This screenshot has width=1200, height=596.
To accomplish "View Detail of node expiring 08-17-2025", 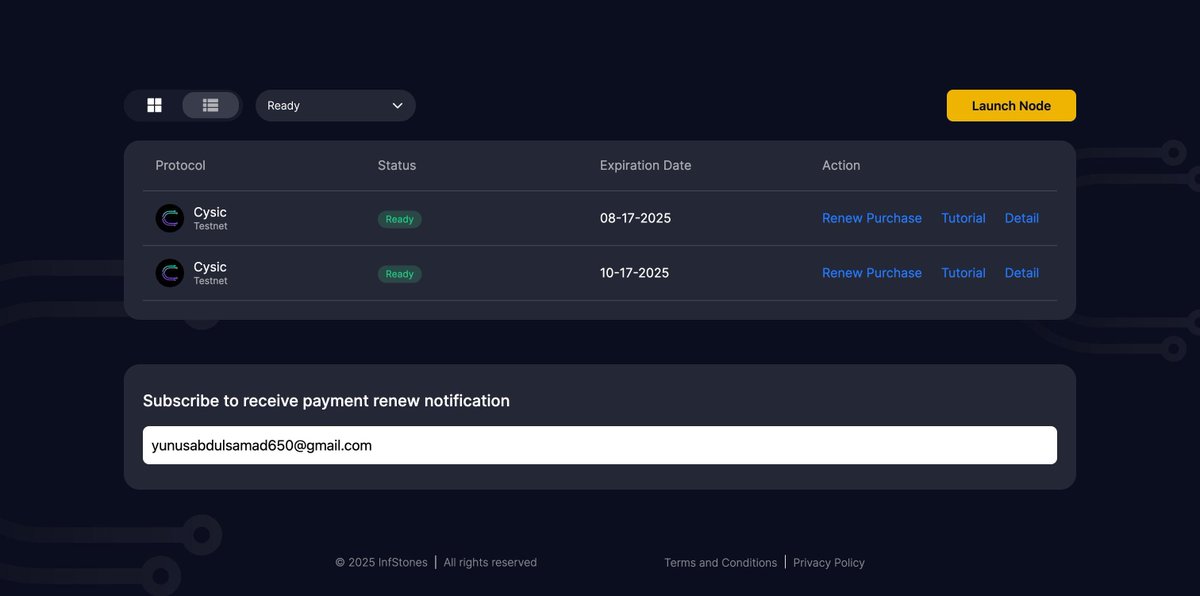I will 1022,218.
